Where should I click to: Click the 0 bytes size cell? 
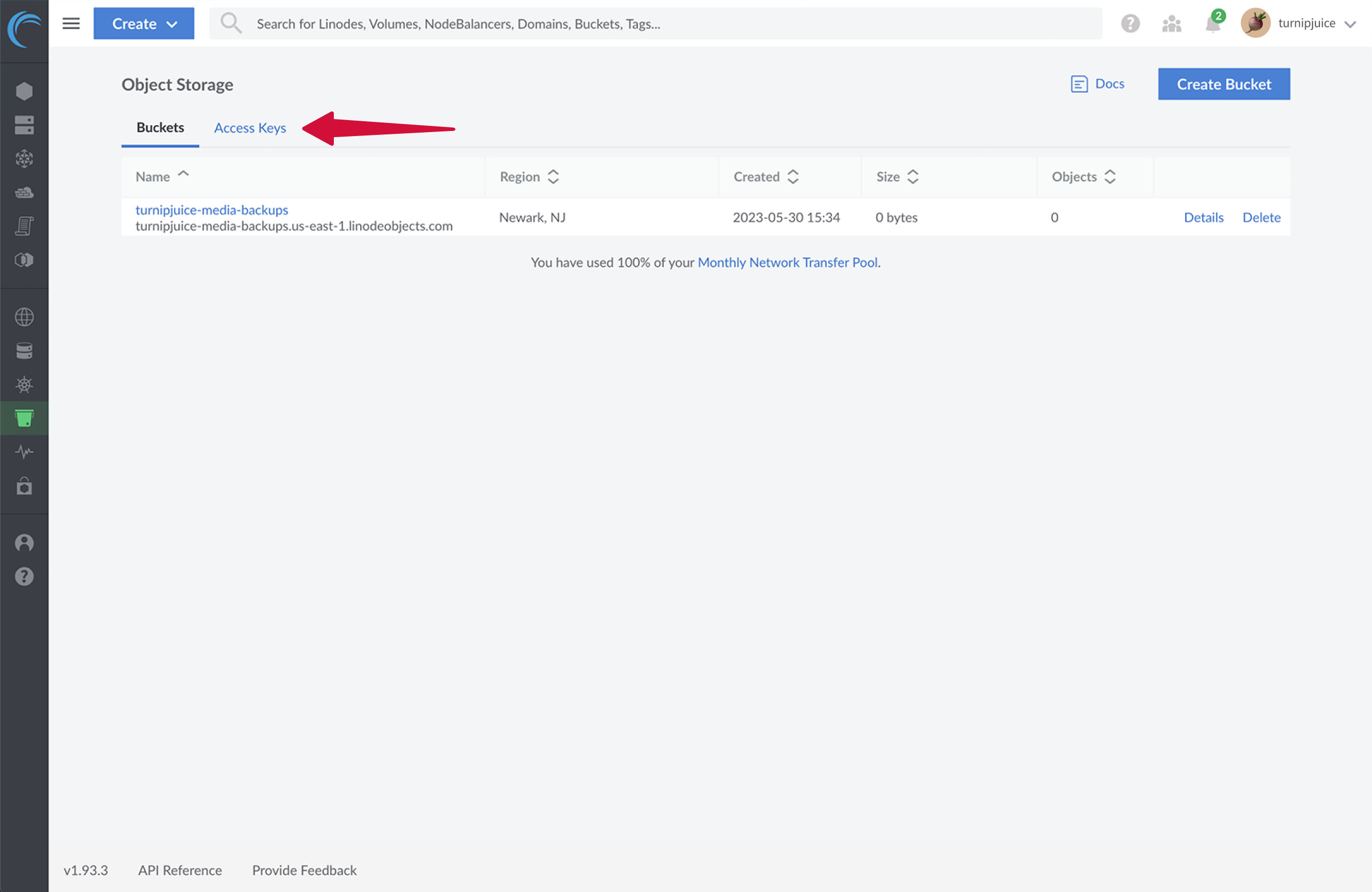pos(896,217)
